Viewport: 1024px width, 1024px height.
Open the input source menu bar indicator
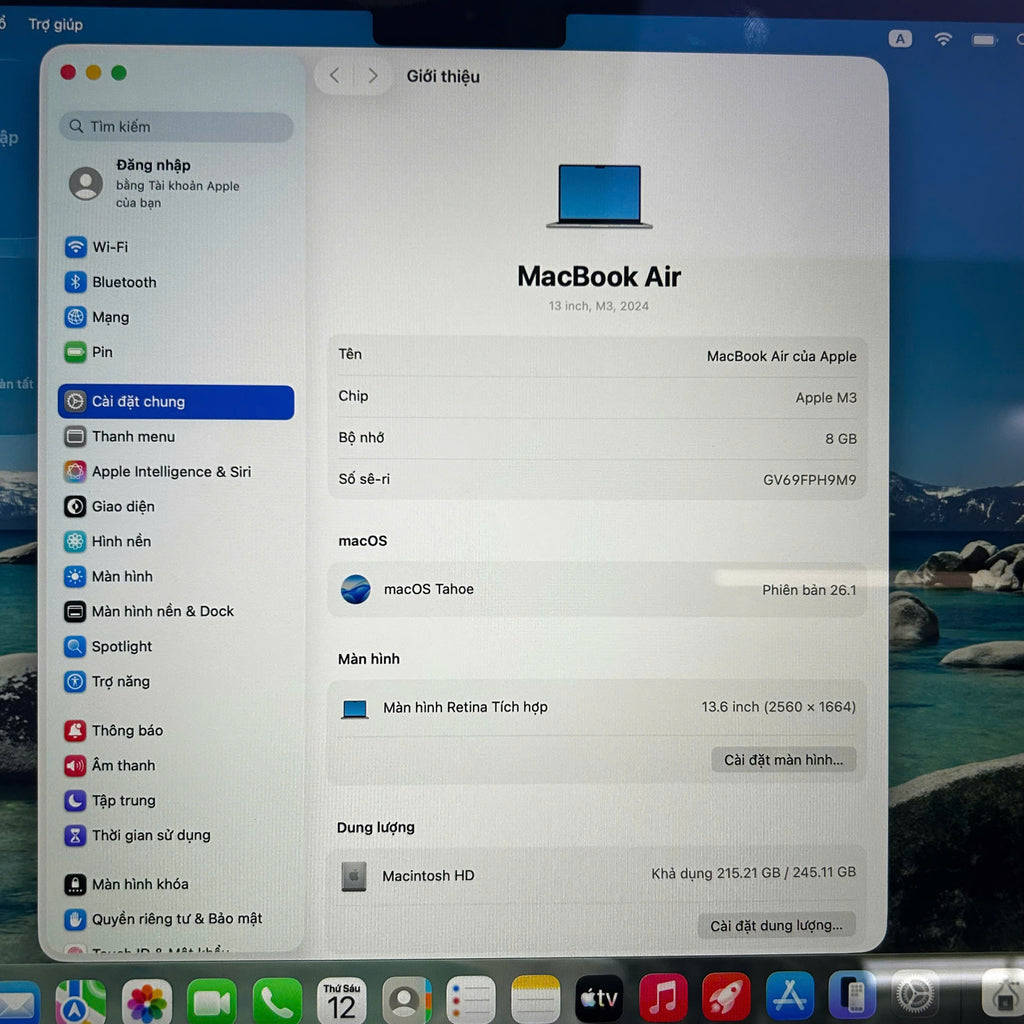[x=900, y=39]
